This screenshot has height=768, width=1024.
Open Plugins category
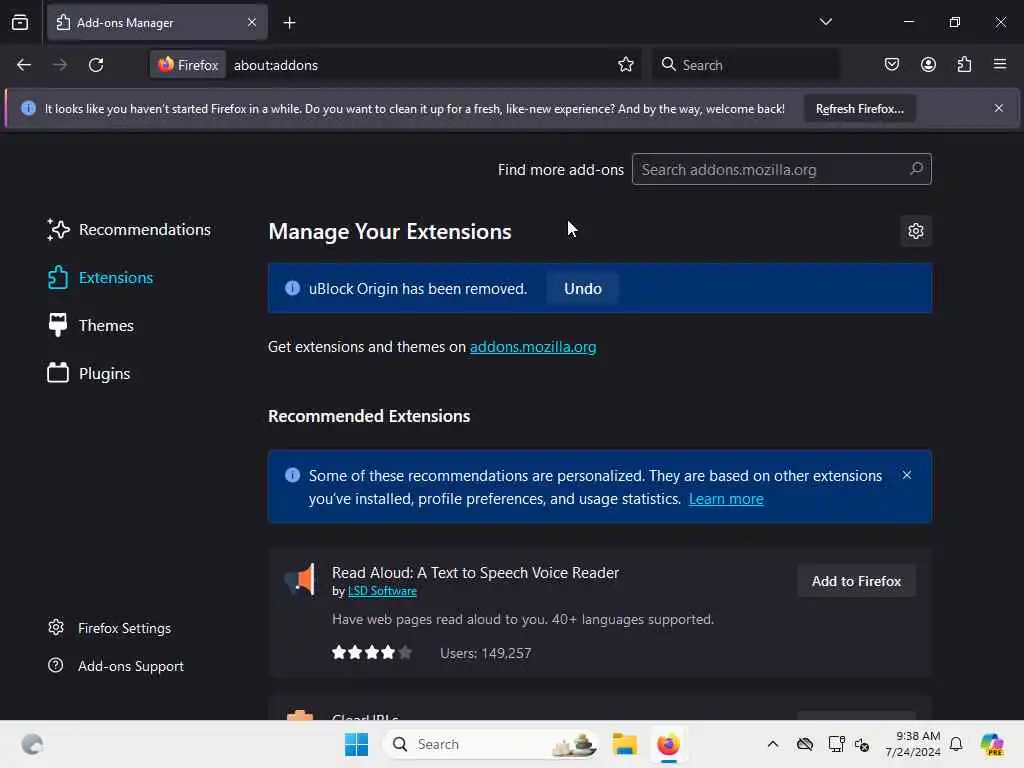89,374
